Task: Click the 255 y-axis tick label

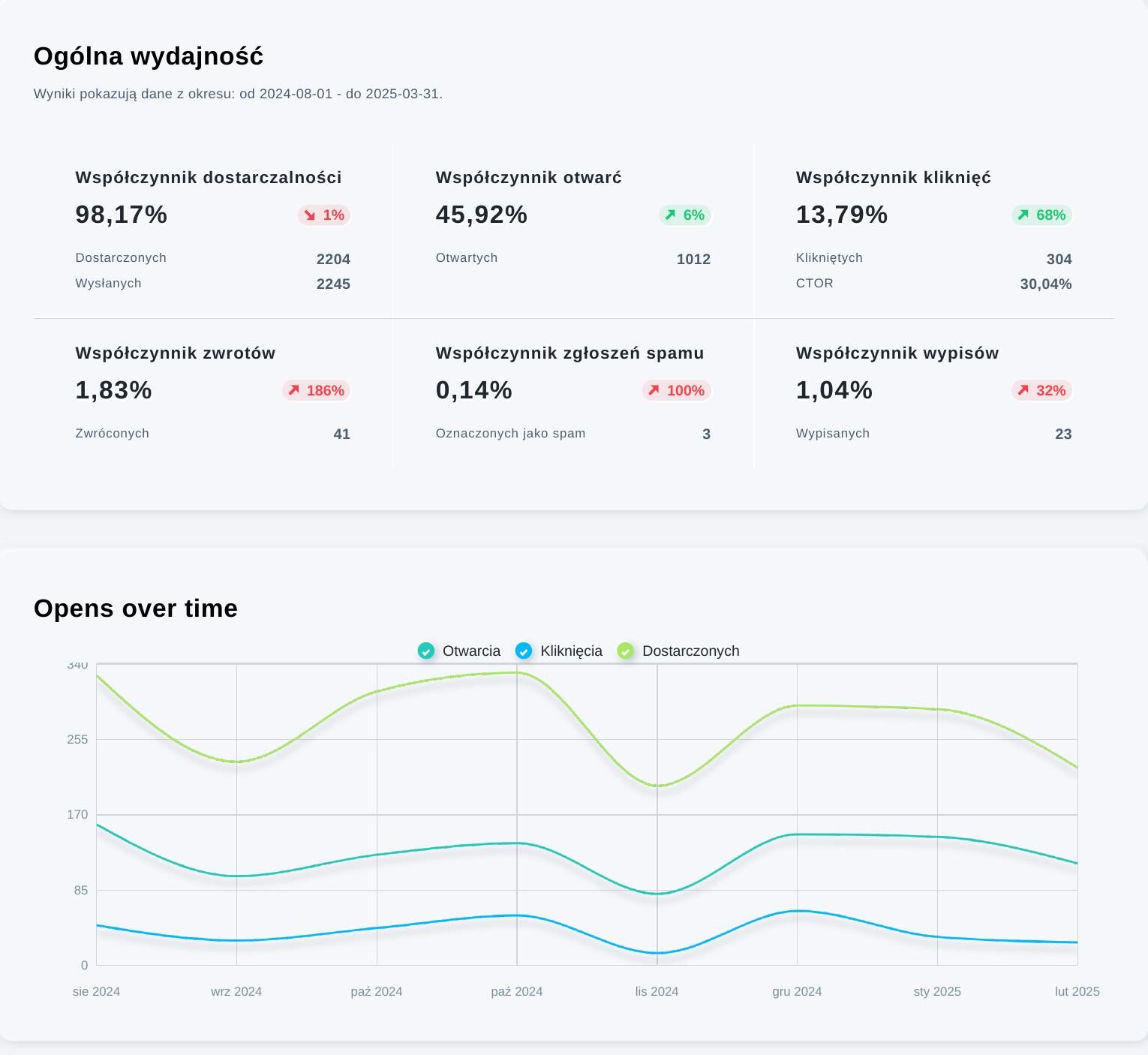Action: click(77, 739)
